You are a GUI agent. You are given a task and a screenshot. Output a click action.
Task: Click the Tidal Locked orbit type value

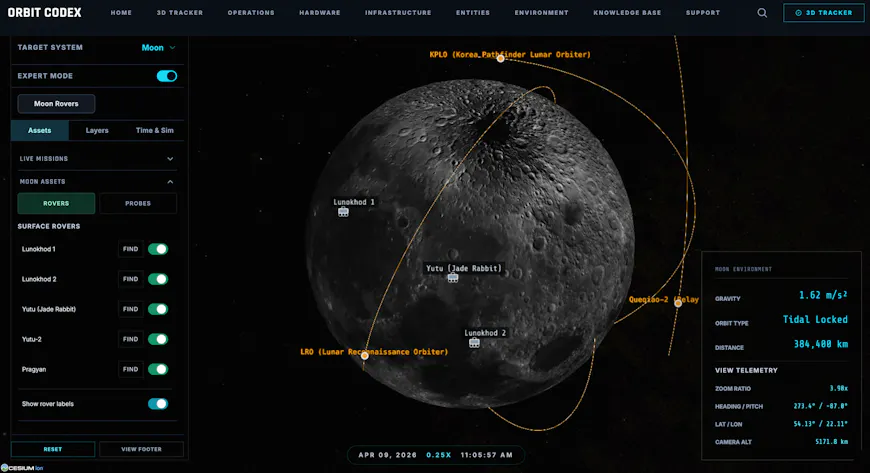(x=815, y=320)
